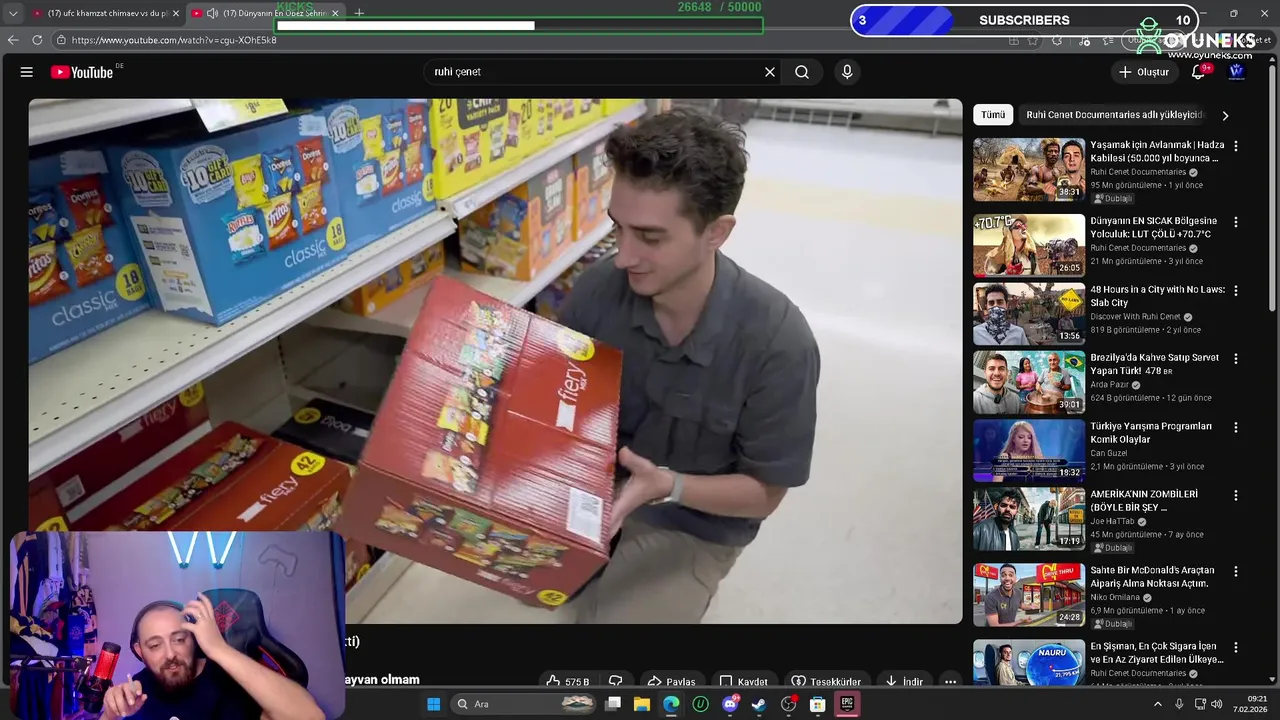Screen dimensions: 1280x720
Task: Open Steam from the taskbar
Action: 759,704
